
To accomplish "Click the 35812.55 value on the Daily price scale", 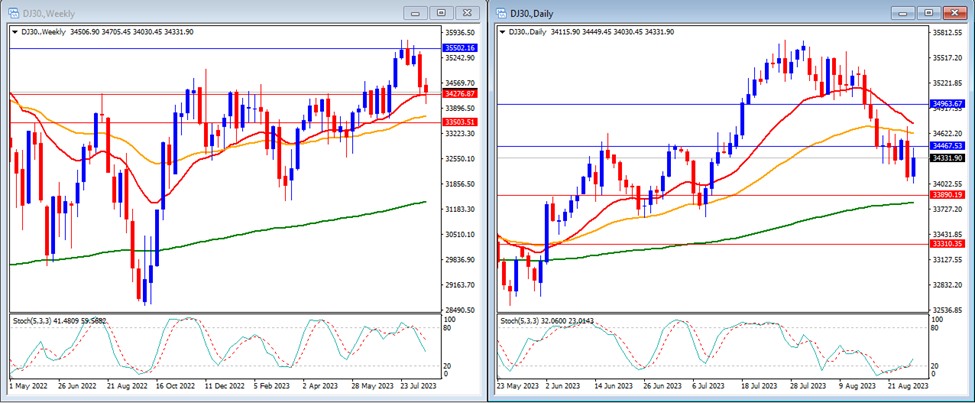I will [948, 33].
